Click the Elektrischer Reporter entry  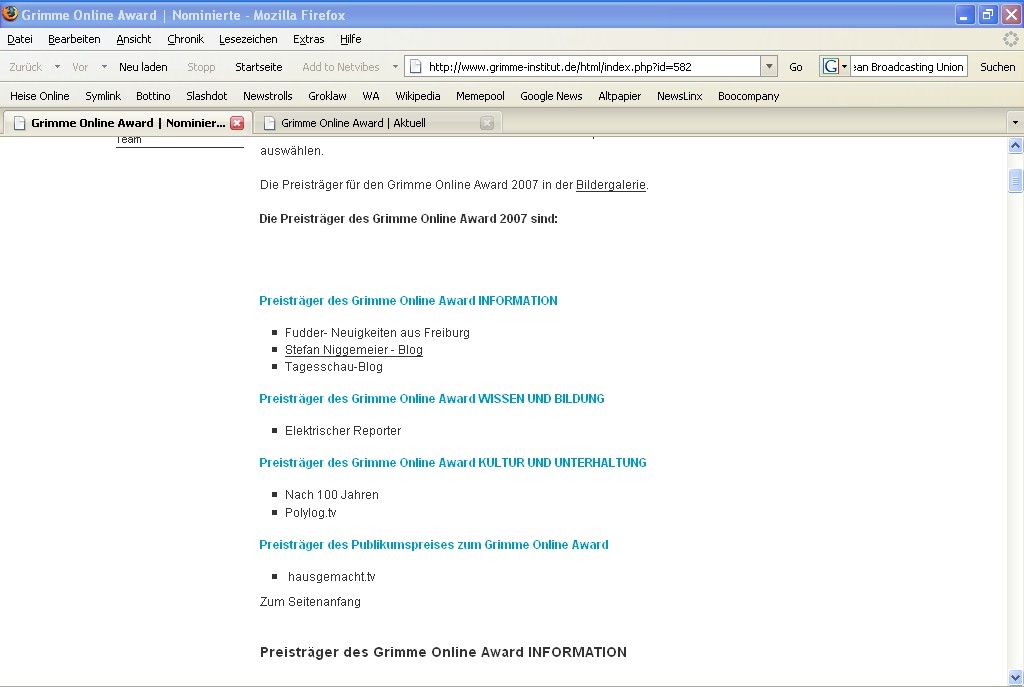[x=343, y=431]
